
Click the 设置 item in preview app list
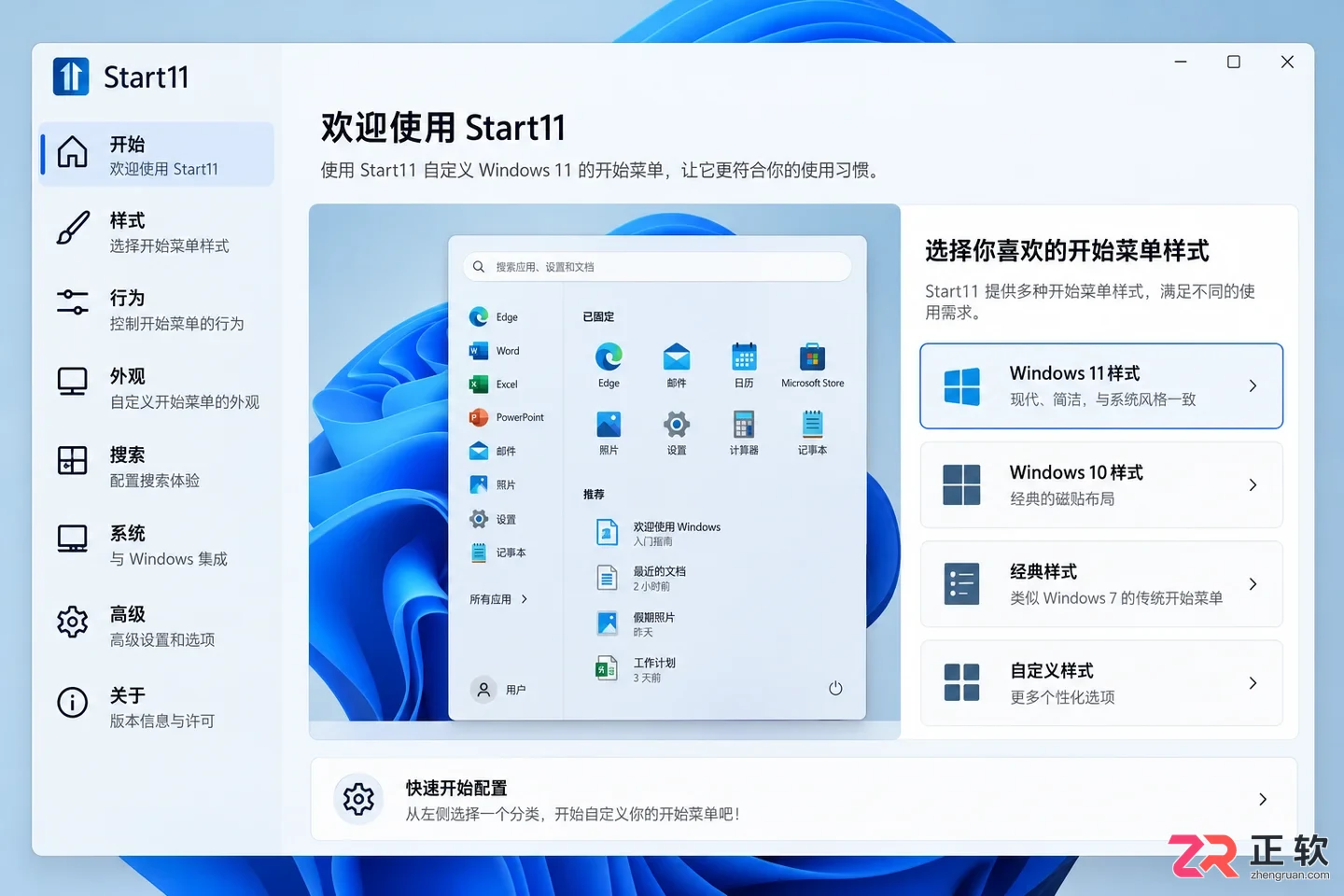[x=494, y=519]
